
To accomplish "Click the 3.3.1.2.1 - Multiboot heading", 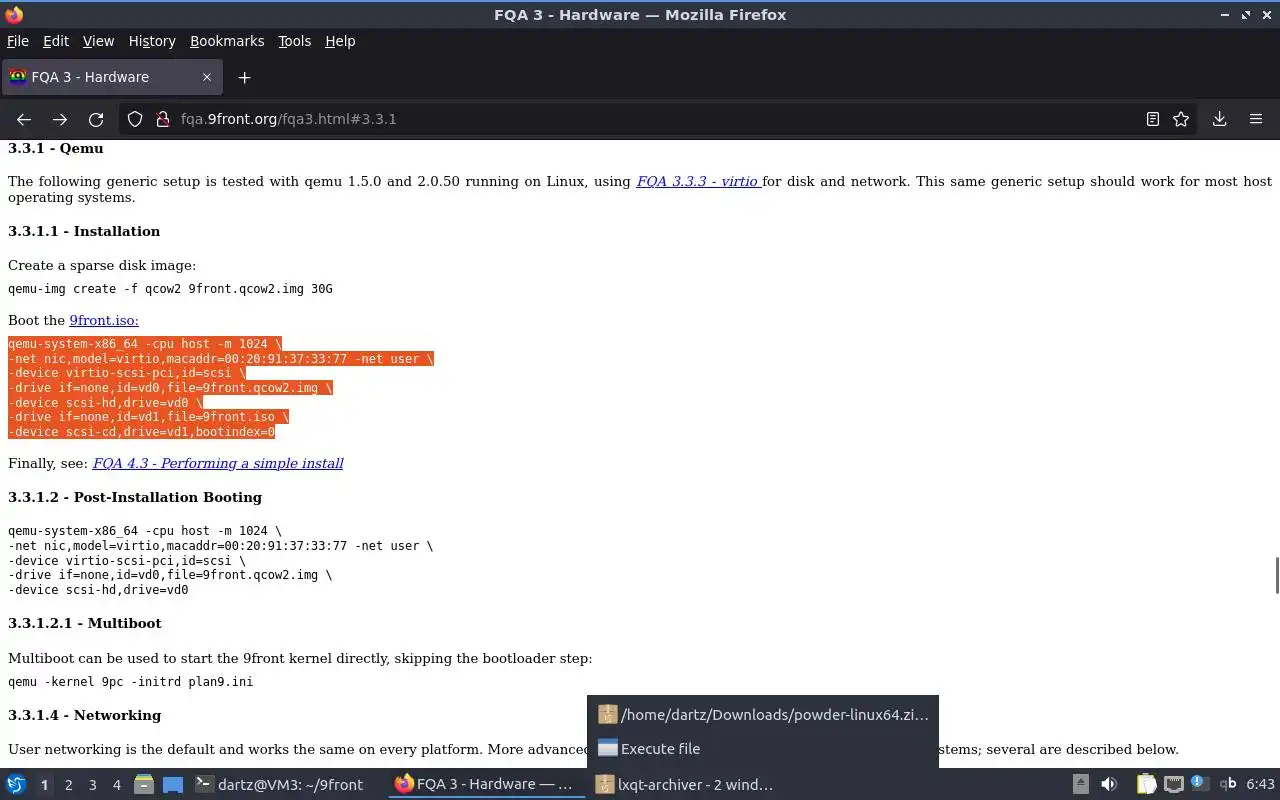I will pos(85,623).
